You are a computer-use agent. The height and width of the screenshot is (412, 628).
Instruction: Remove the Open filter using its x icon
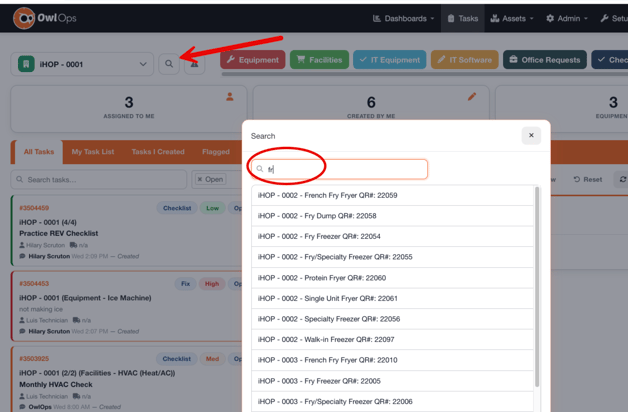(x=200, y=179)
